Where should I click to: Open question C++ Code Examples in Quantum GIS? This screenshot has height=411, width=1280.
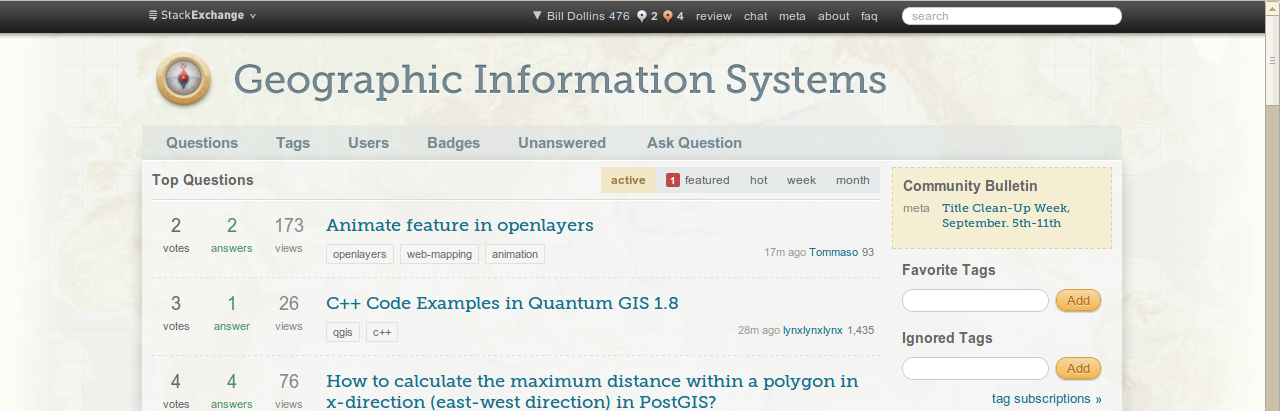(x=503, y=303)
